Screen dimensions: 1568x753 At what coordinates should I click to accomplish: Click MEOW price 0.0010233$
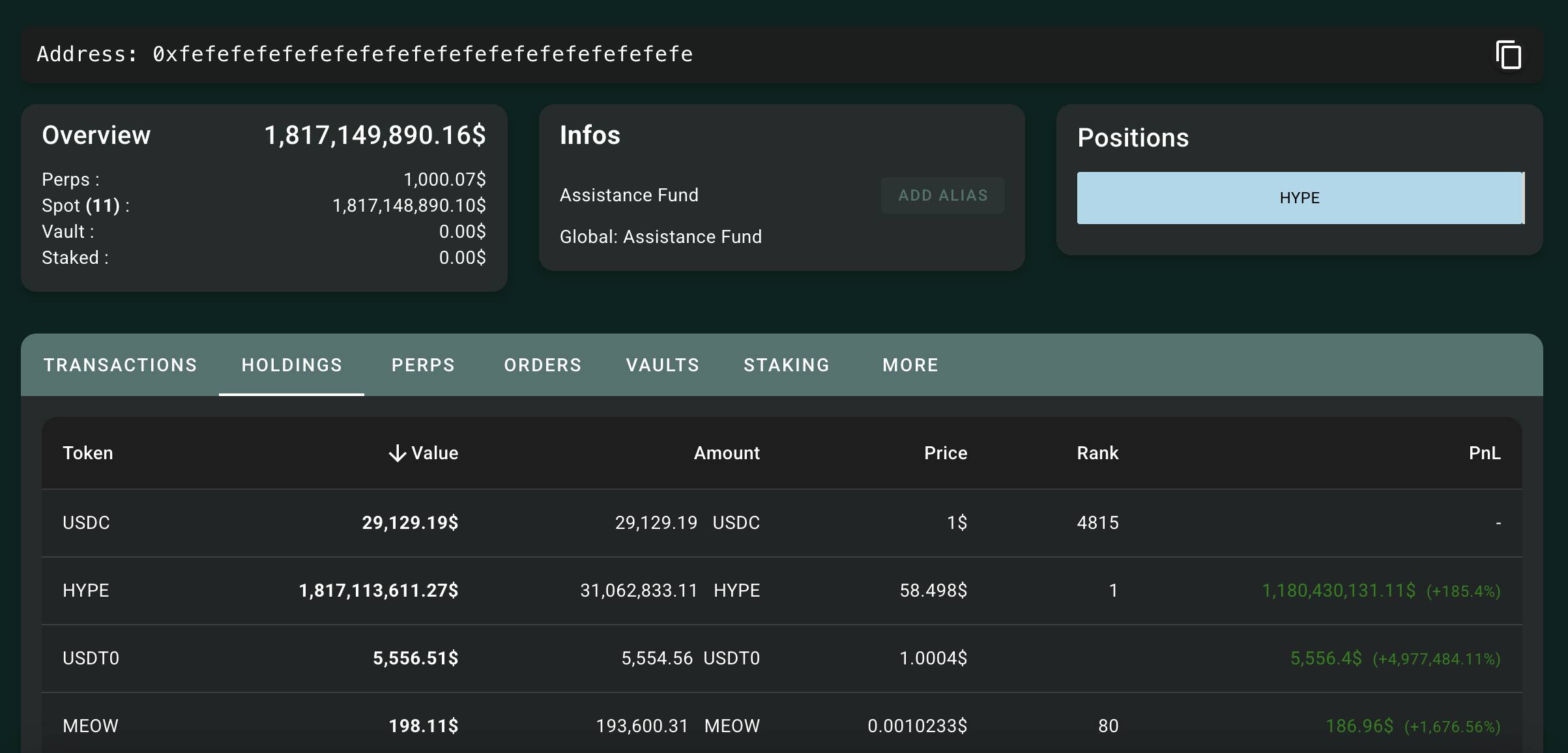[918, 726]
